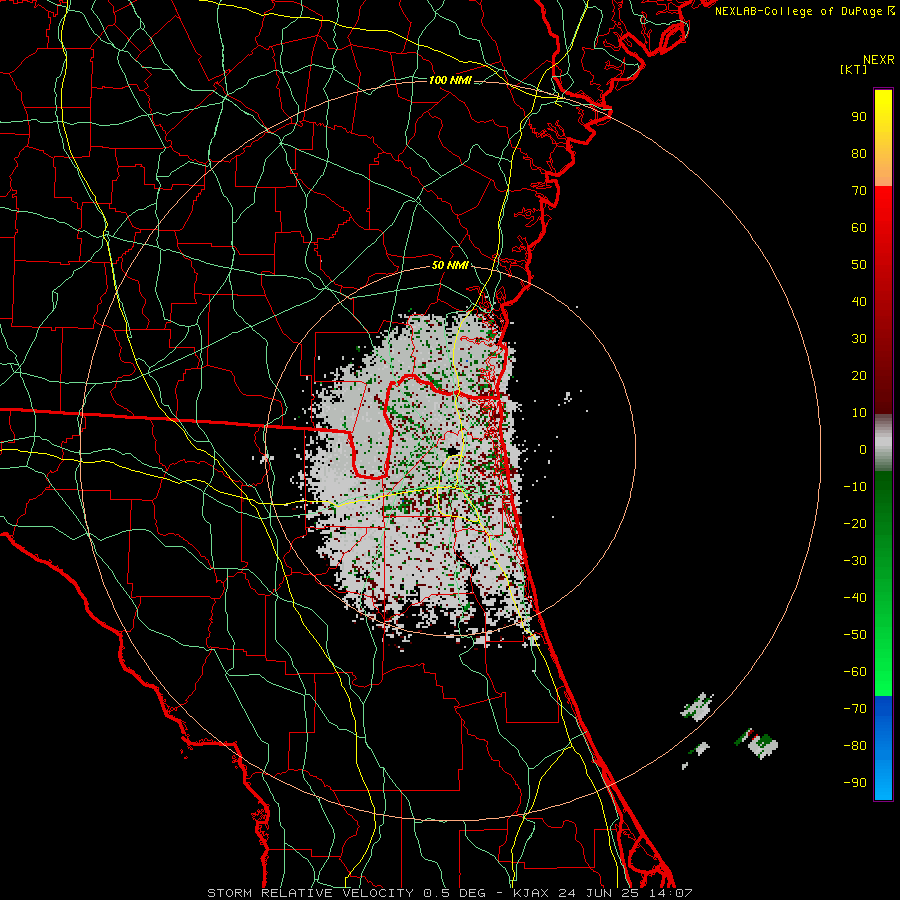The image size is (900, 900).
Task: Click the -50 value on velocity scale
Action: (855, 635)
